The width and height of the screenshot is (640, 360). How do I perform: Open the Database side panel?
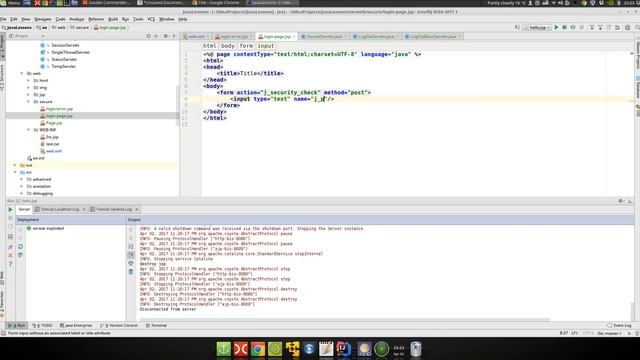pyautogui.click(x=637, y=88)
